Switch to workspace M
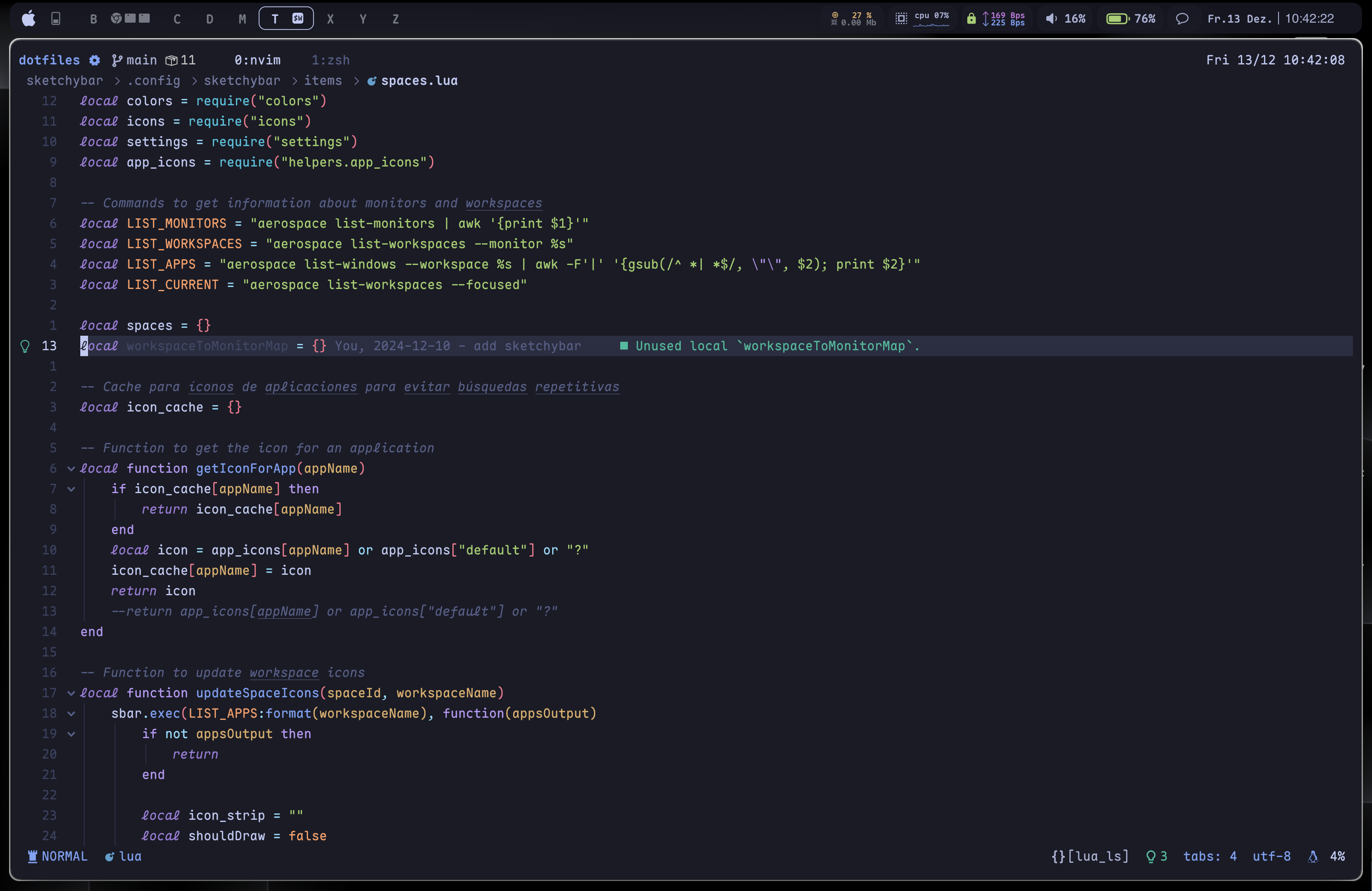The width and height of the screenshot is (1372, 891). tap(243, 19)
